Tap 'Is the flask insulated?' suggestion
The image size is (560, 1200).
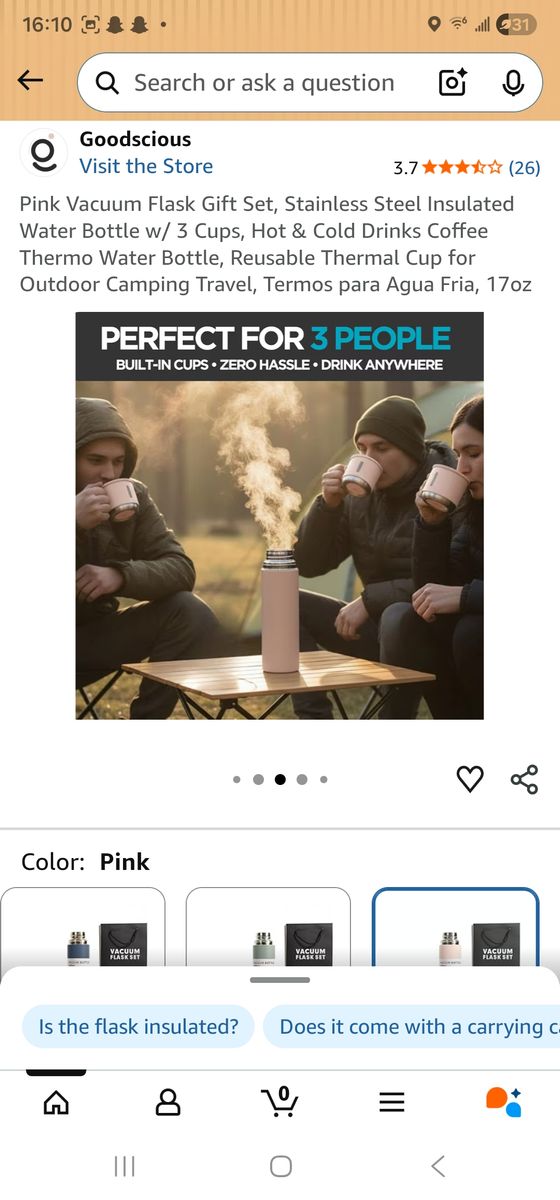[x=138, y=1026]
